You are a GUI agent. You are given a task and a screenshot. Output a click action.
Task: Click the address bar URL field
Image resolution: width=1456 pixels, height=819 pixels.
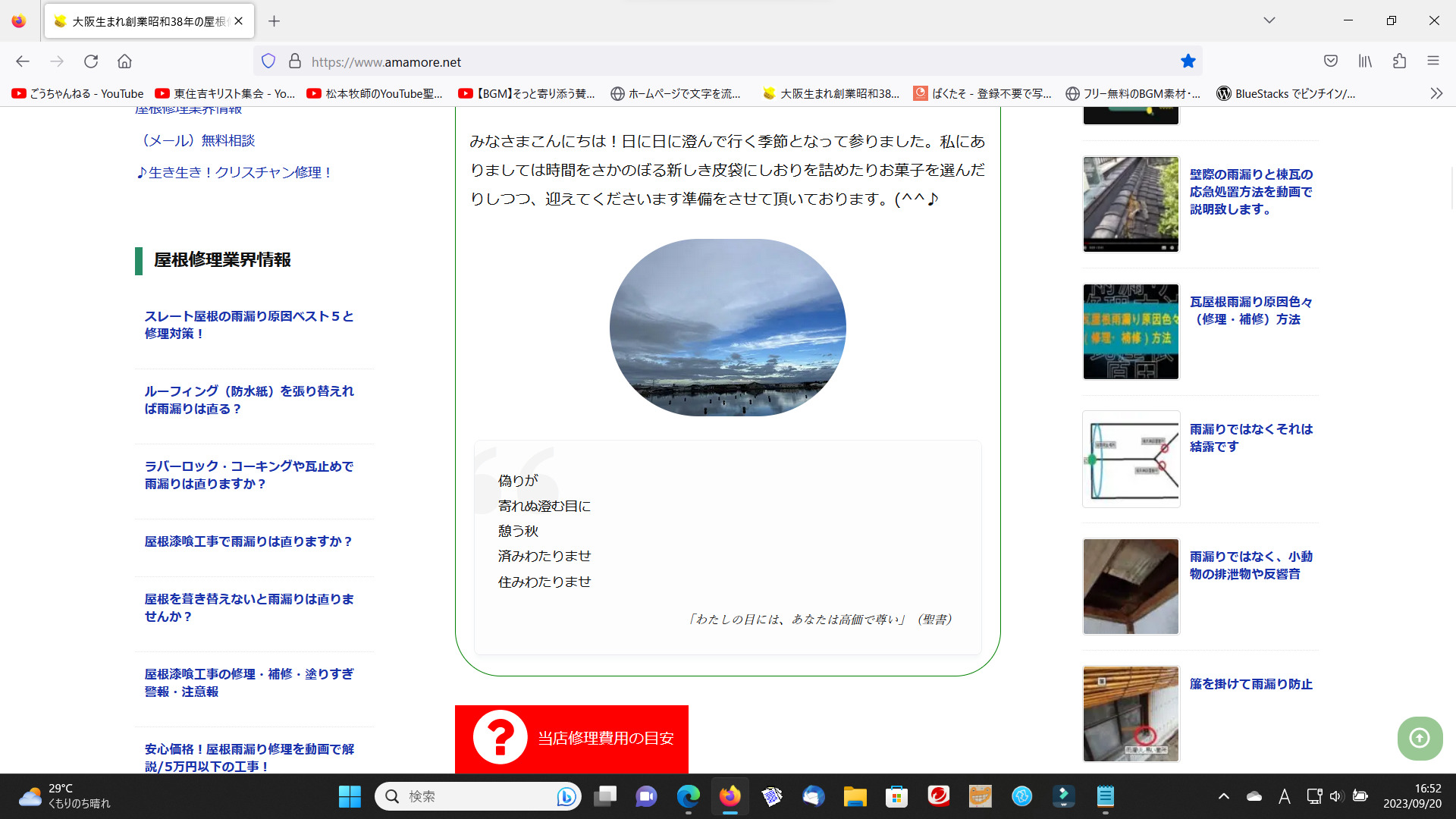click(x=728, y=61)
